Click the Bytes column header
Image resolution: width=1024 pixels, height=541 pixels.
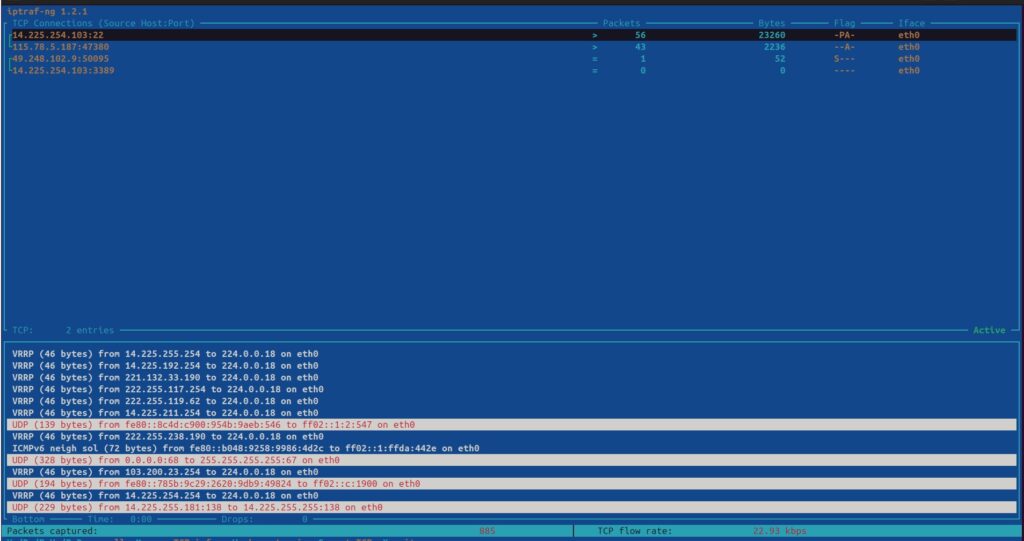coord(772,22)
